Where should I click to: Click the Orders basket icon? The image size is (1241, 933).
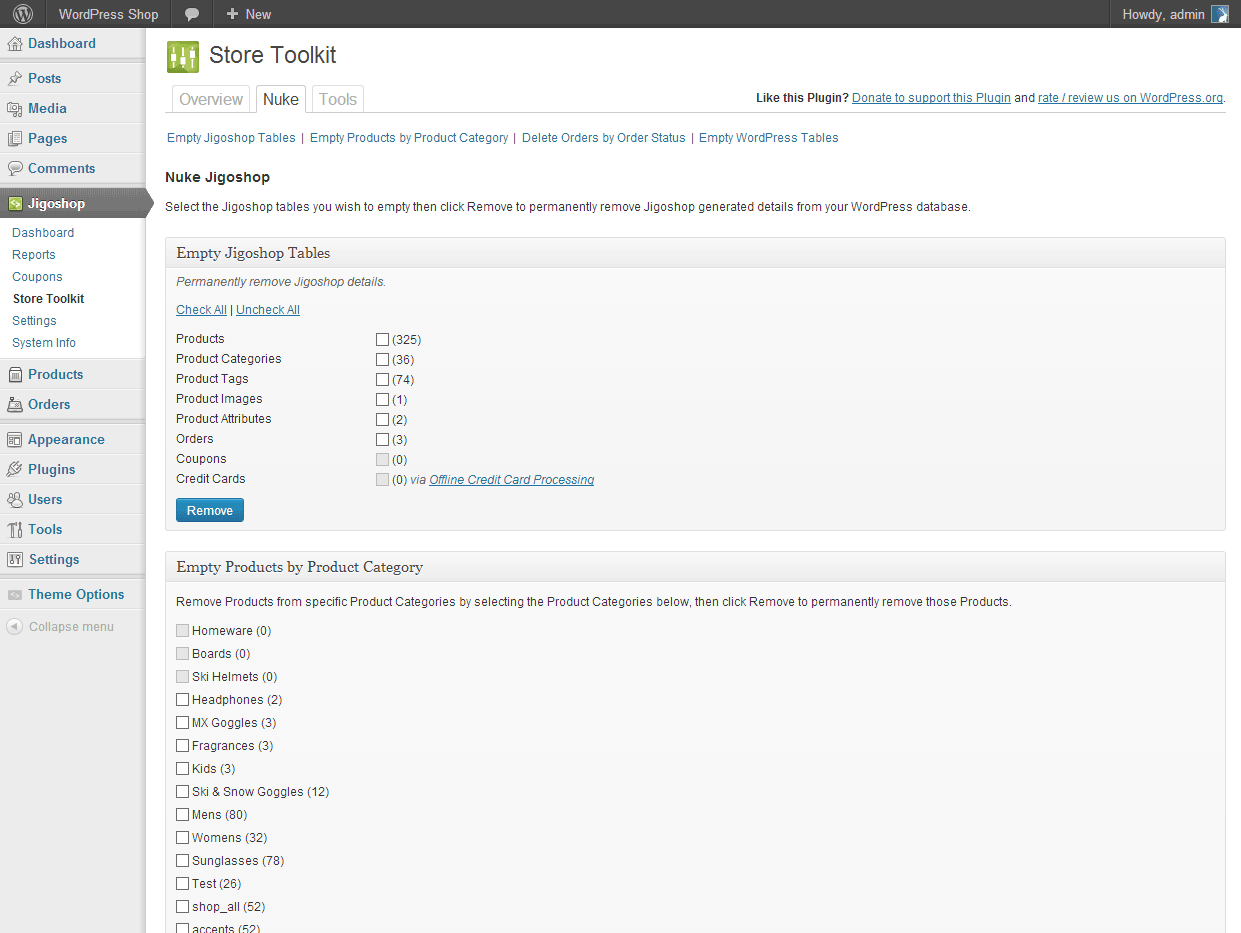click(x=15, y=405)
